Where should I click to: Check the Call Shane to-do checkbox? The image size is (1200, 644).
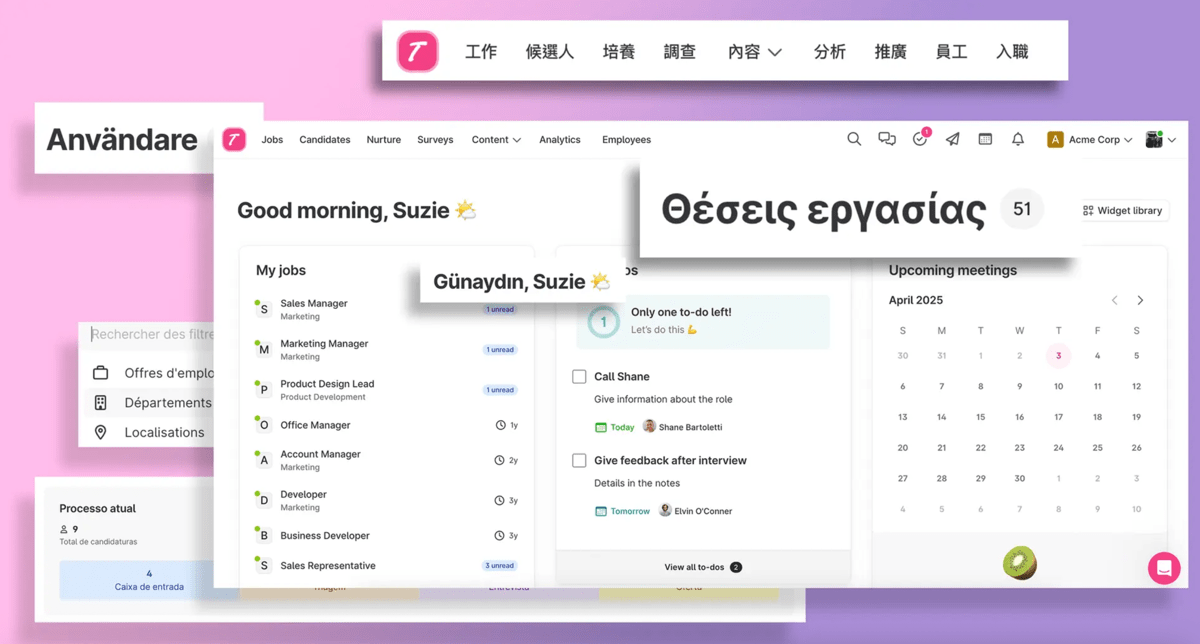coord(579,377)
